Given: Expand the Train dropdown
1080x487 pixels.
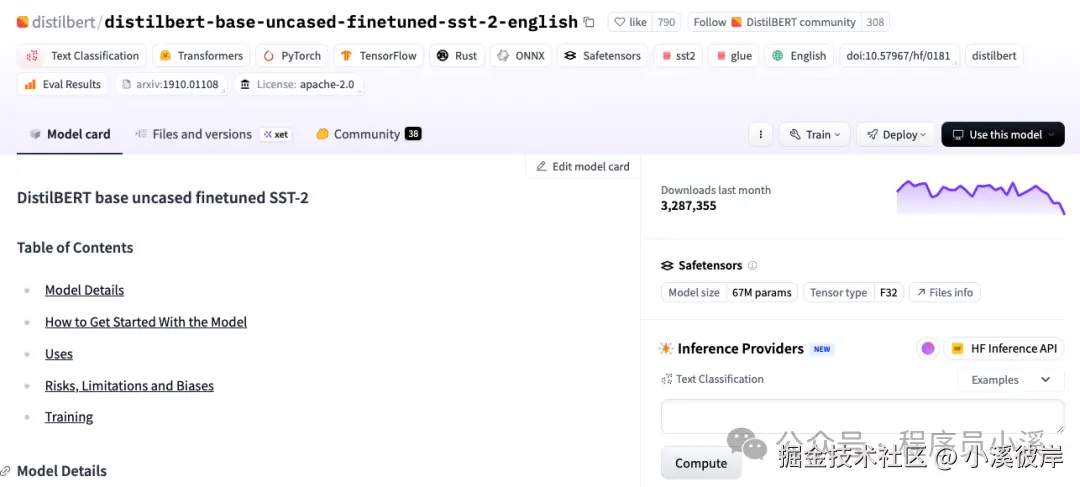Looking at the screenshot, I should pos(815,134).
